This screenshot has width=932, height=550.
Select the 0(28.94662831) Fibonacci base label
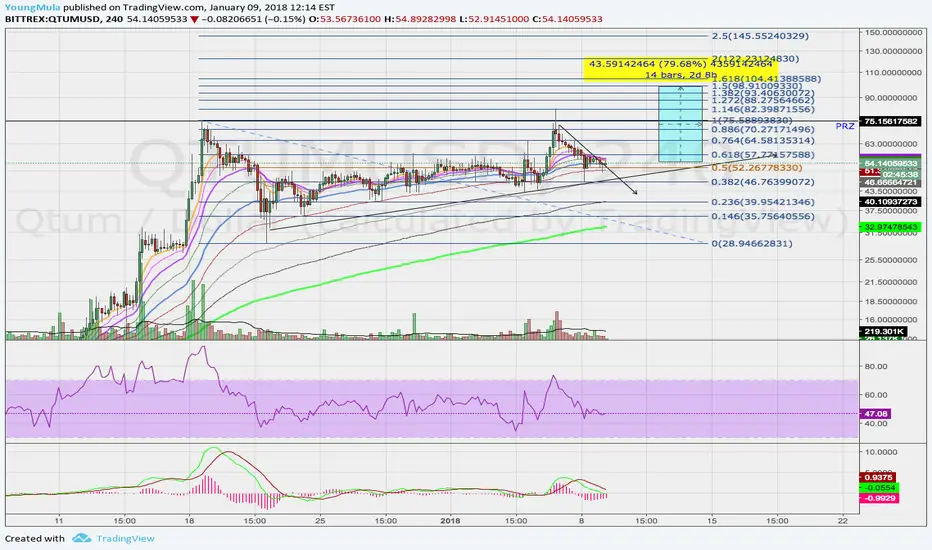pos(752,243)
